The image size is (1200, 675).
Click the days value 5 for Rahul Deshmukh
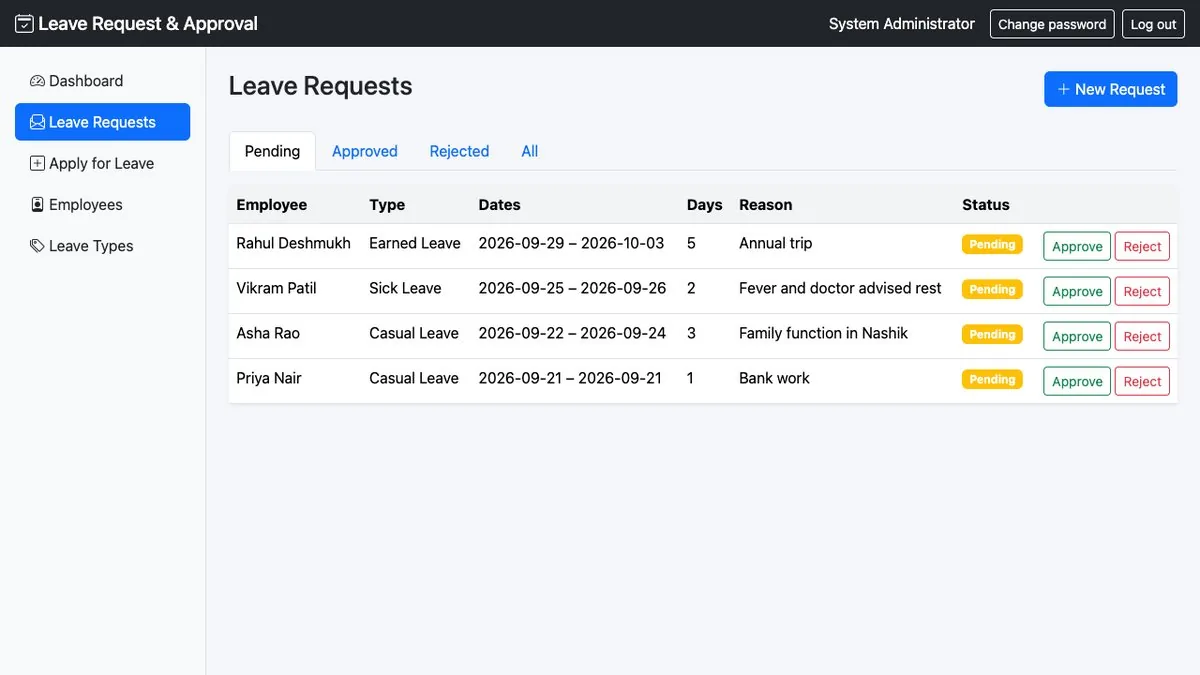[691, 243]
